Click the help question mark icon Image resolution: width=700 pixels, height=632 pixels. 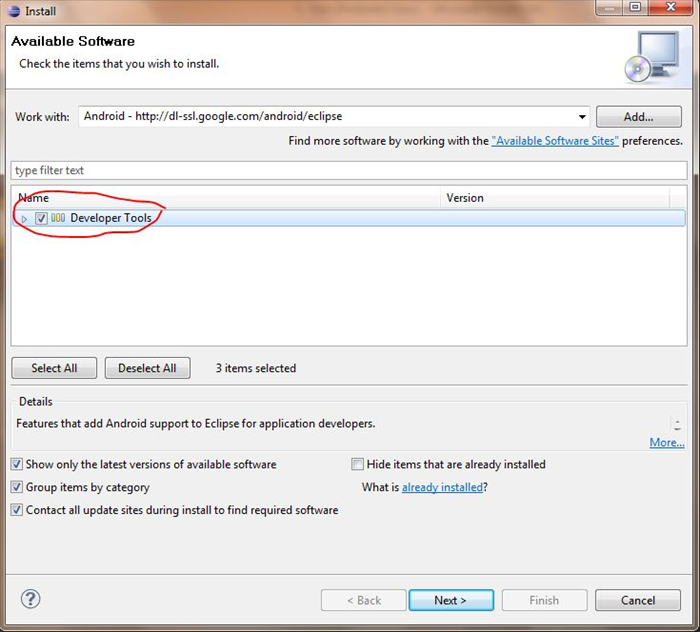(x=31, y=599)
